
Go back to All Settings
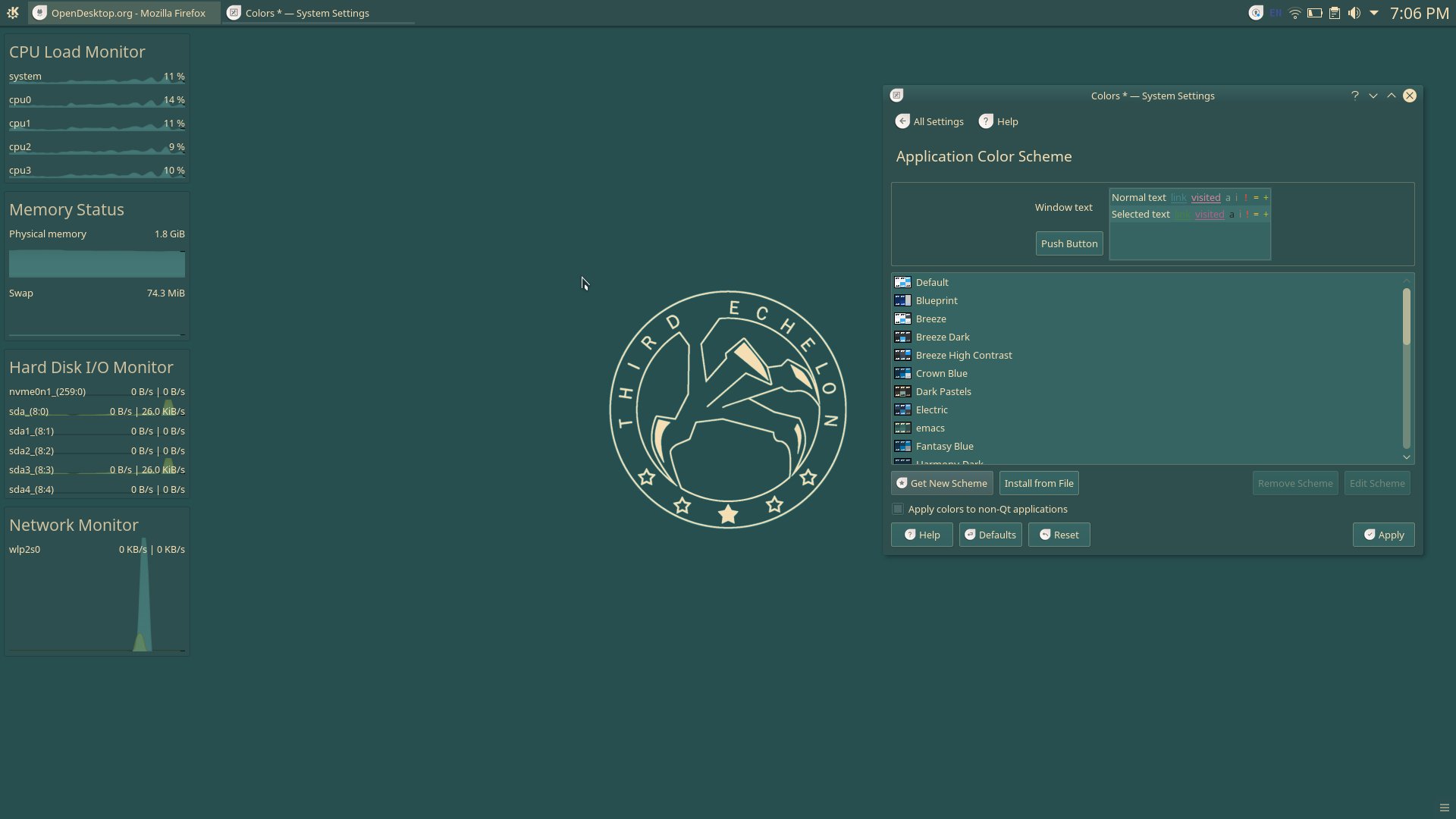930,121
